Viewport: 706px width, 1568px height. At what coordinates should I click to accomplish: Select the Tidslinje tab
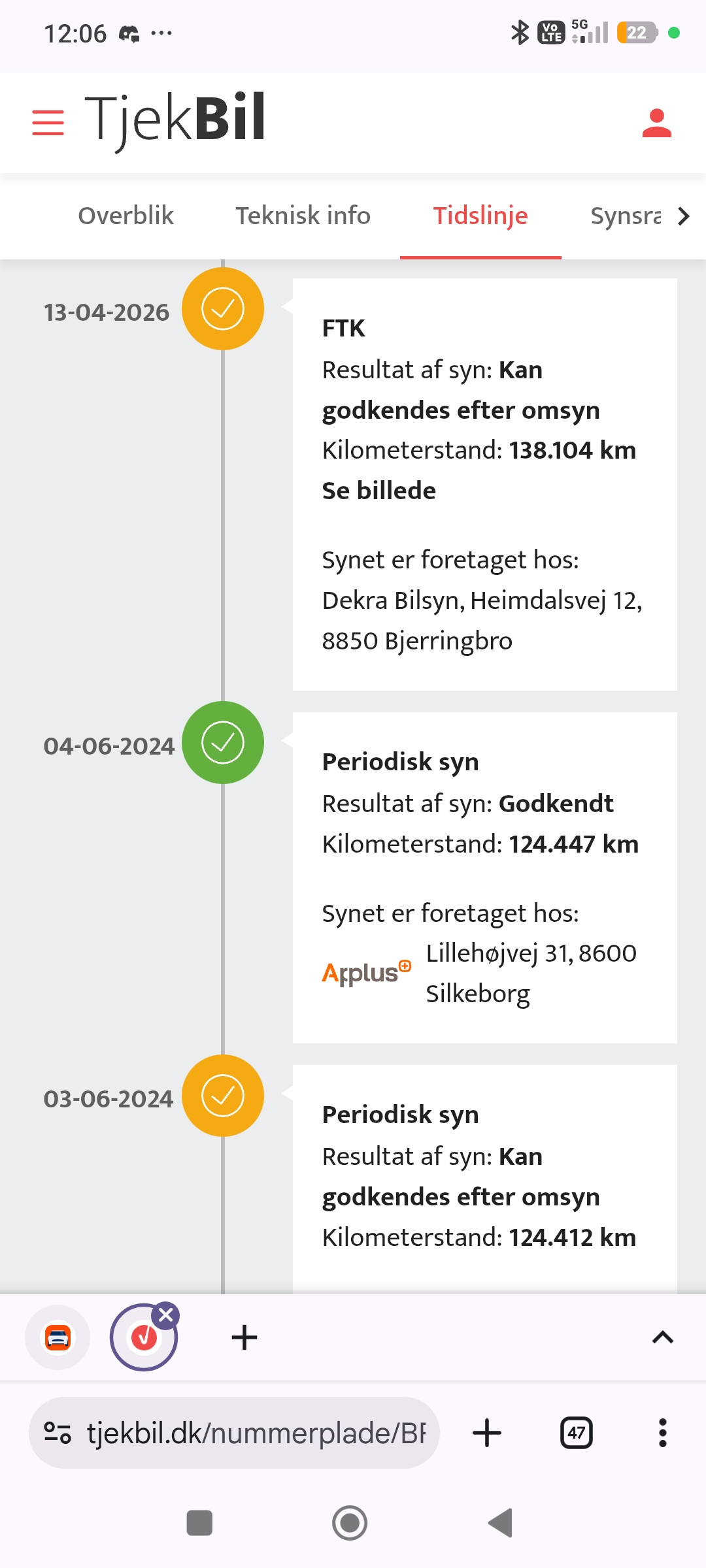pos(480,216)
